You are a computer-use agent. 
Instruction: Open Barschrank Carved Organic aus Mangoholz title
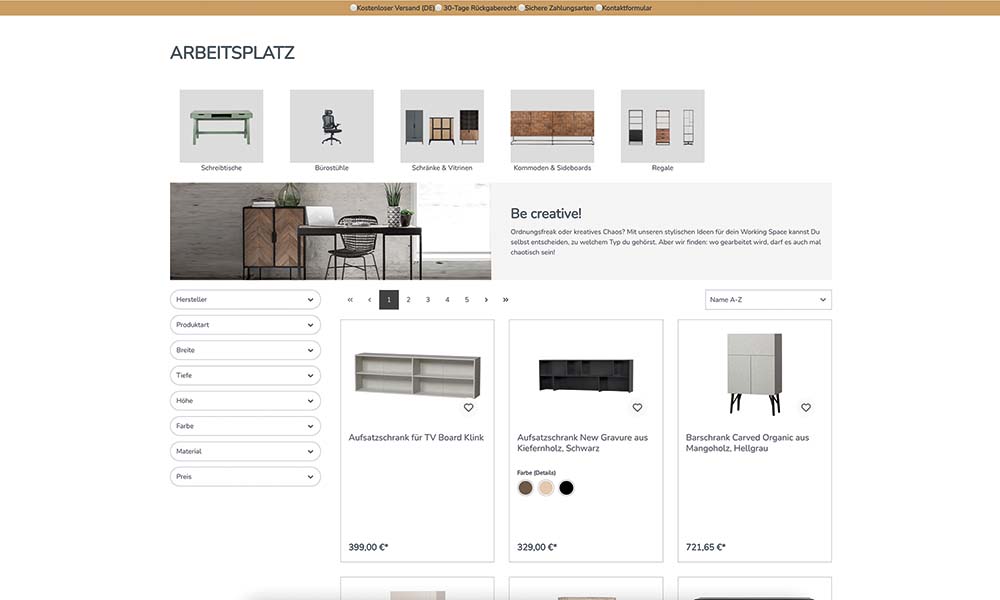point(747,443)
